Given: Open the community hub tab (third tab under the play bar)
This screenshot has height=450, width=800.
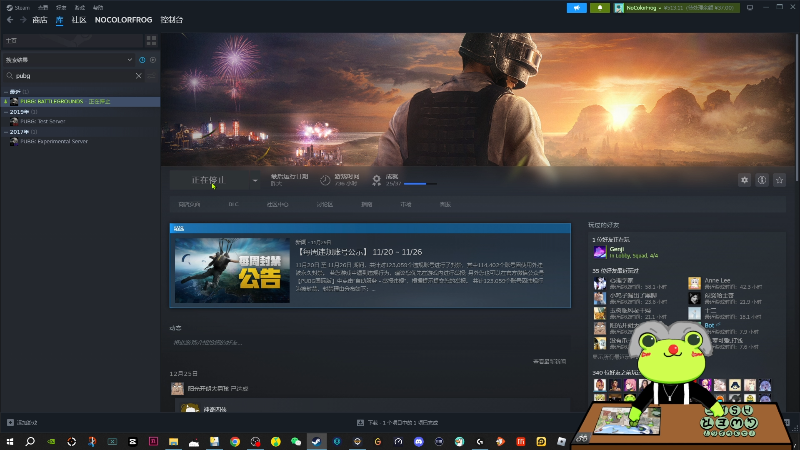Looking at the screenshot, I should coord(278,205).
